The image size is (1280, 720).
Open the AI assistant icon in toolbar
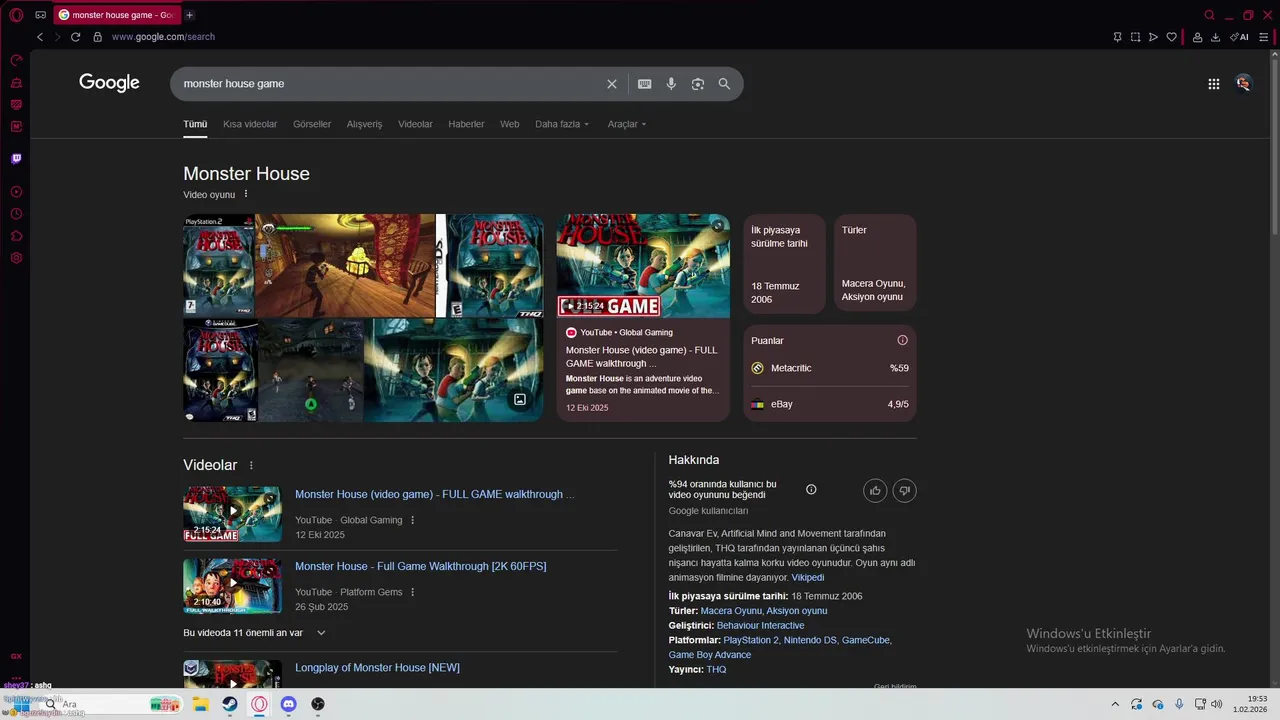coord(1239,37)
